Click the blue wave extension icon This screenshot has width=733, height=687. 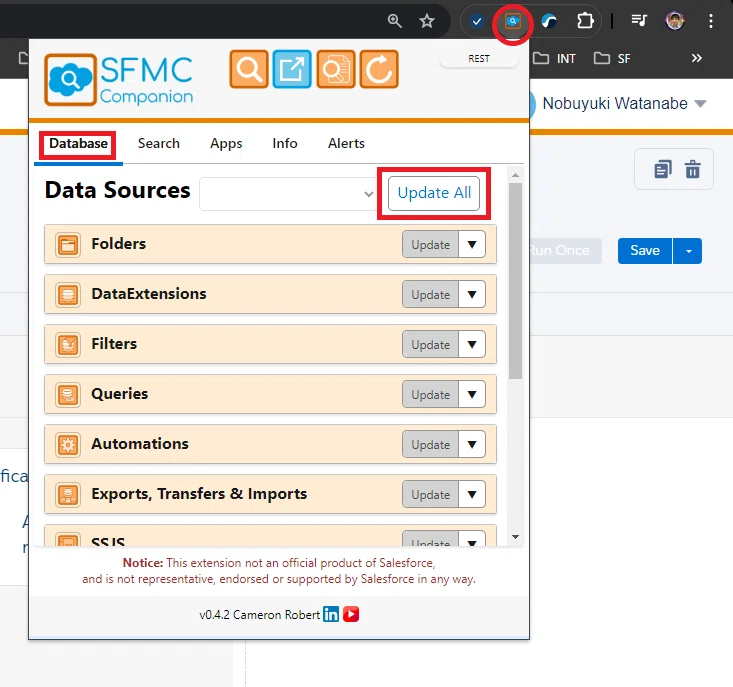click(549, 21)
